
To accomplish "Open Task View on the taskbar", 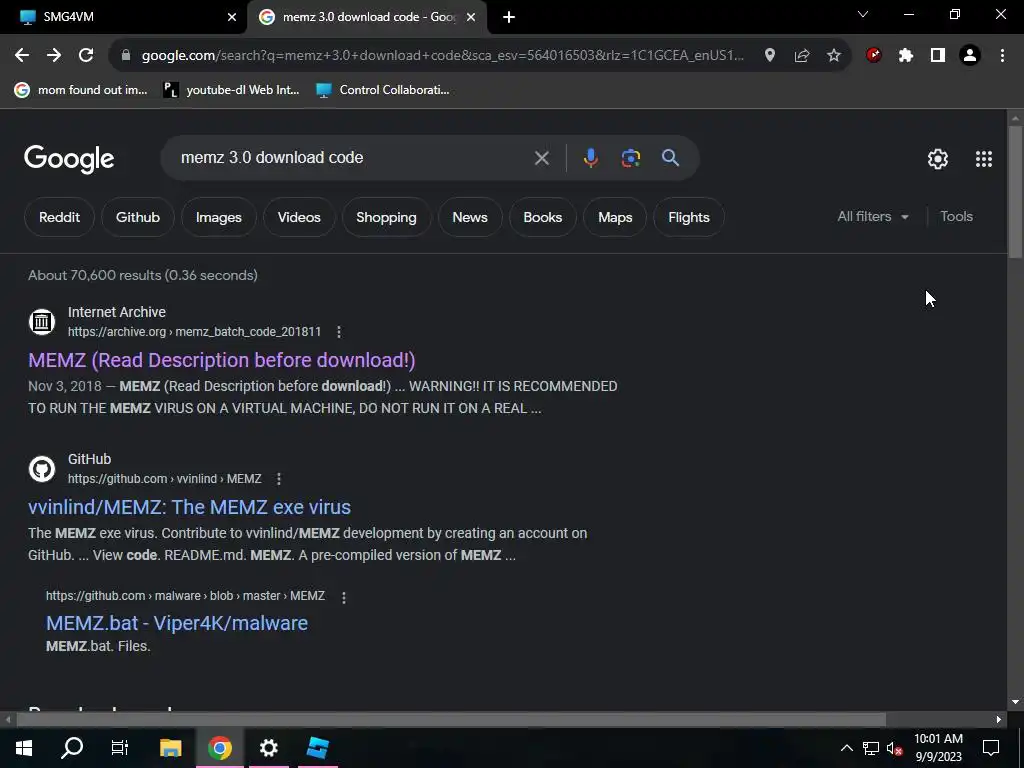I will [x=120, y=747].
